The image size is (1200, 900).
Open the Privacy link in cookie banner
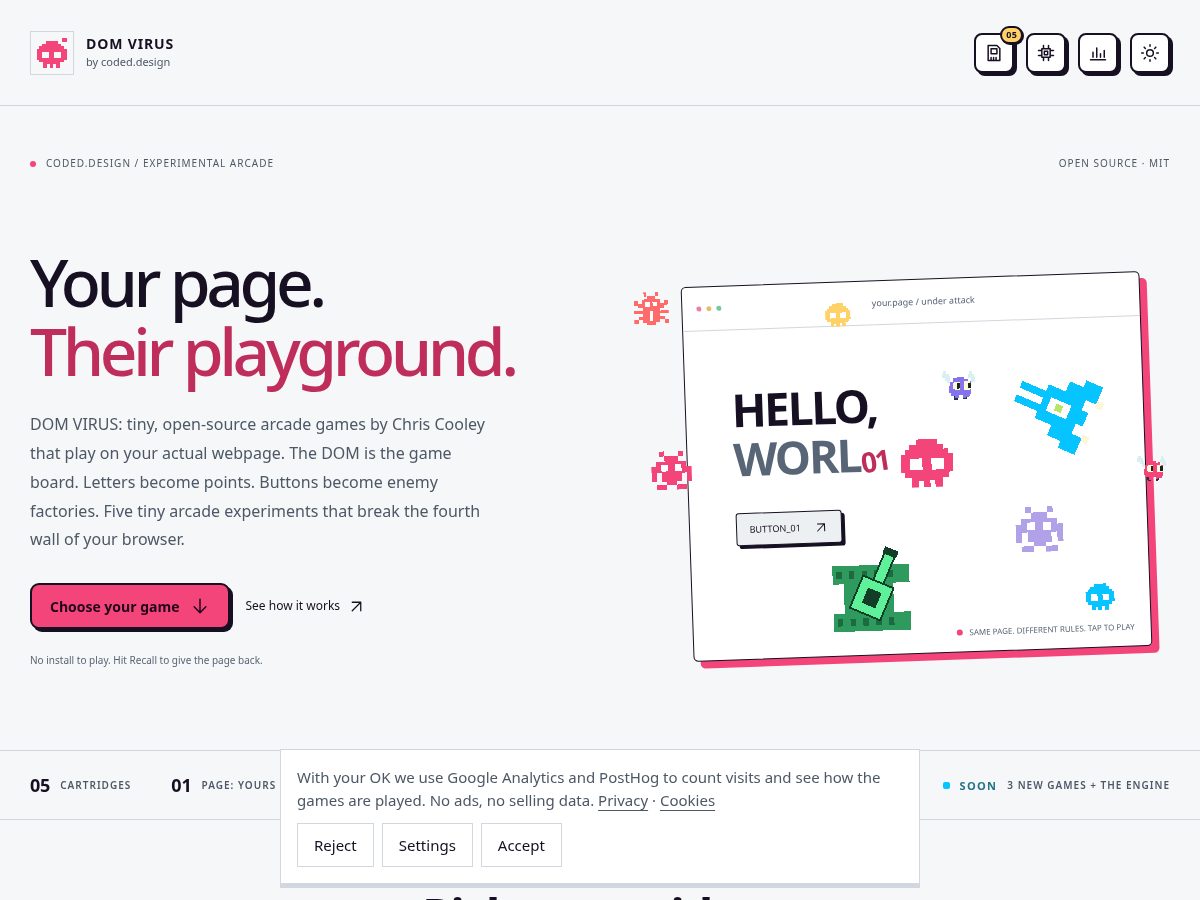point(623,801)
